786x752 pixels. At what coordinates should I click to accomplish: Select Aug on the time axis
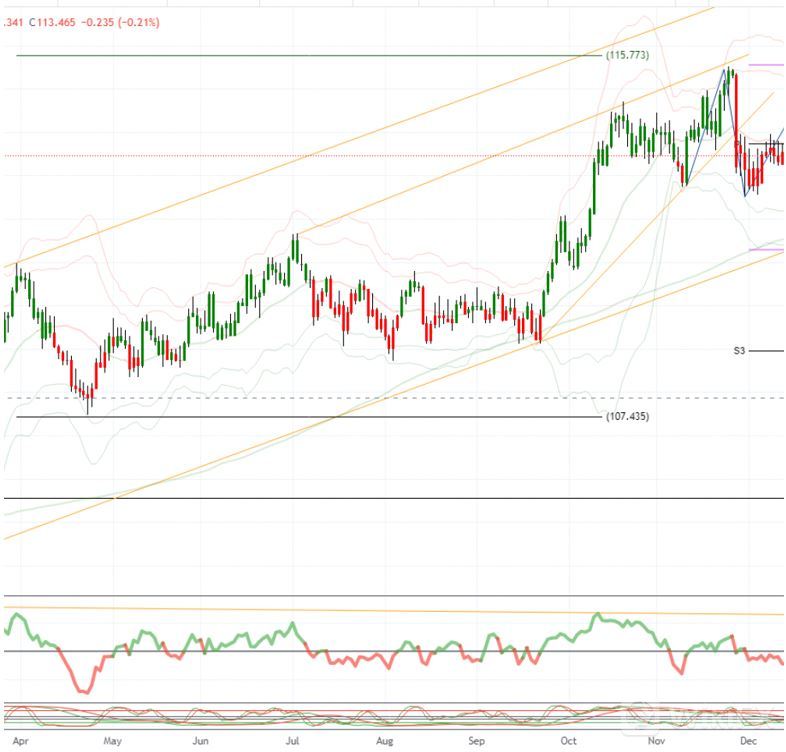pos(384,742)
